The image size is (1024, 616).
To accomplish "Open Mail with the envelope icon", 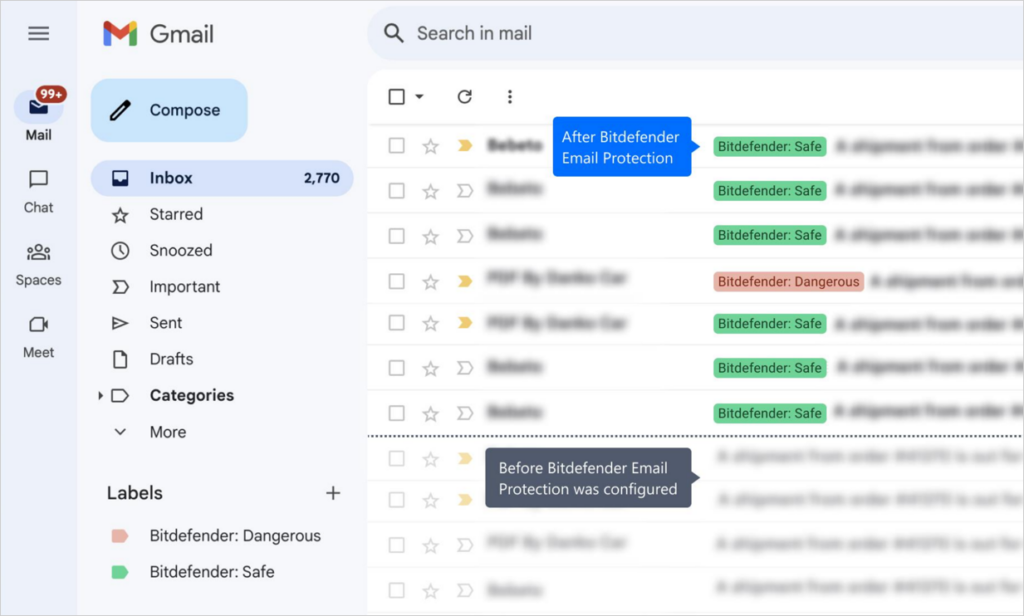I will [39, 107].
